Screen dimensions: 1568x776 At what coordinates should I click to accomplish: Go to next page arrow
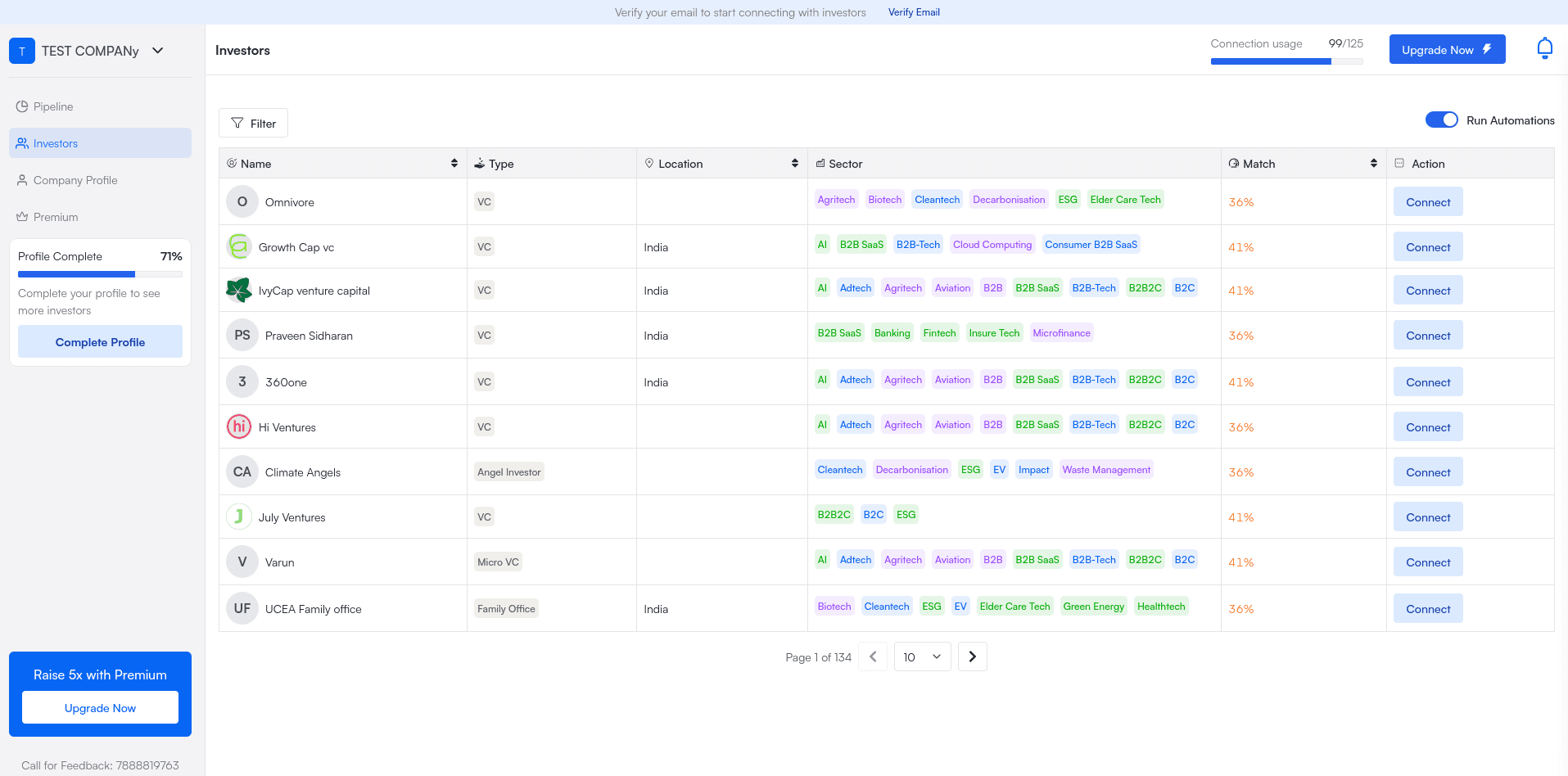point(972,656)
